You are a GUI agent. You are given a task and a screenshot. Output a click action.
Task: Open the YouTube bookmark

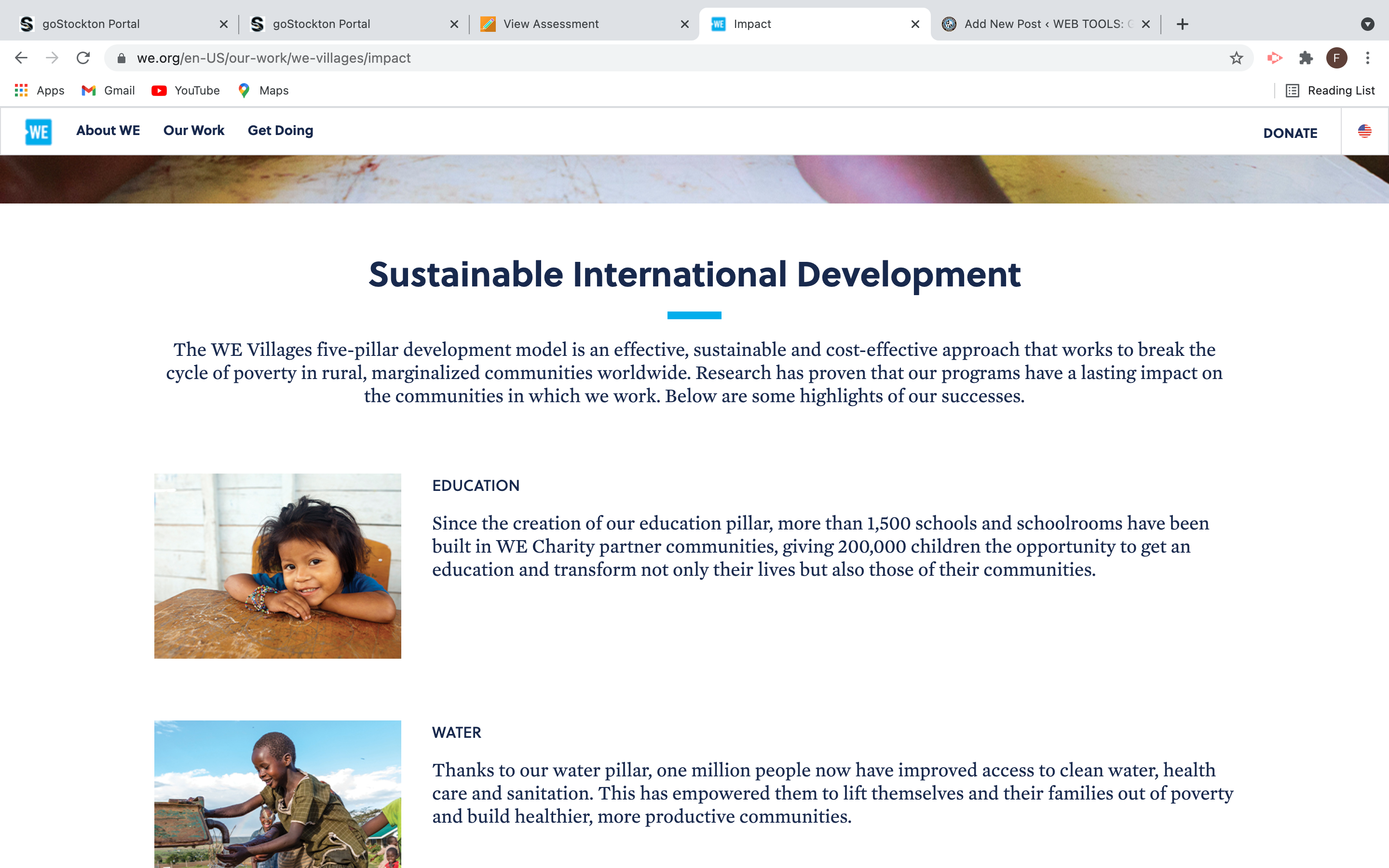(x=186, y=91)
